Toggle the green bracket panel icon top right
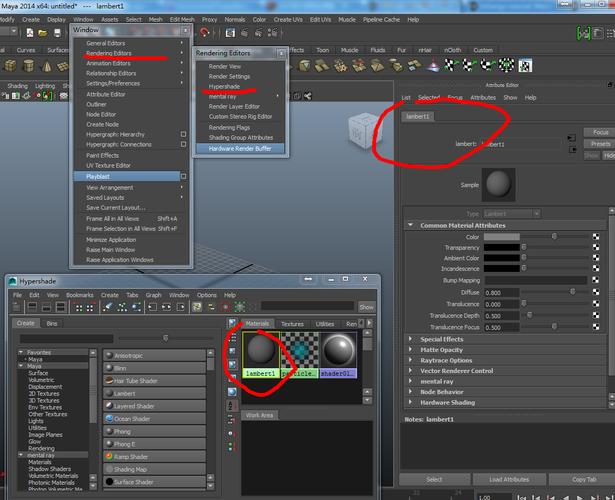 [x=584, y=33]
